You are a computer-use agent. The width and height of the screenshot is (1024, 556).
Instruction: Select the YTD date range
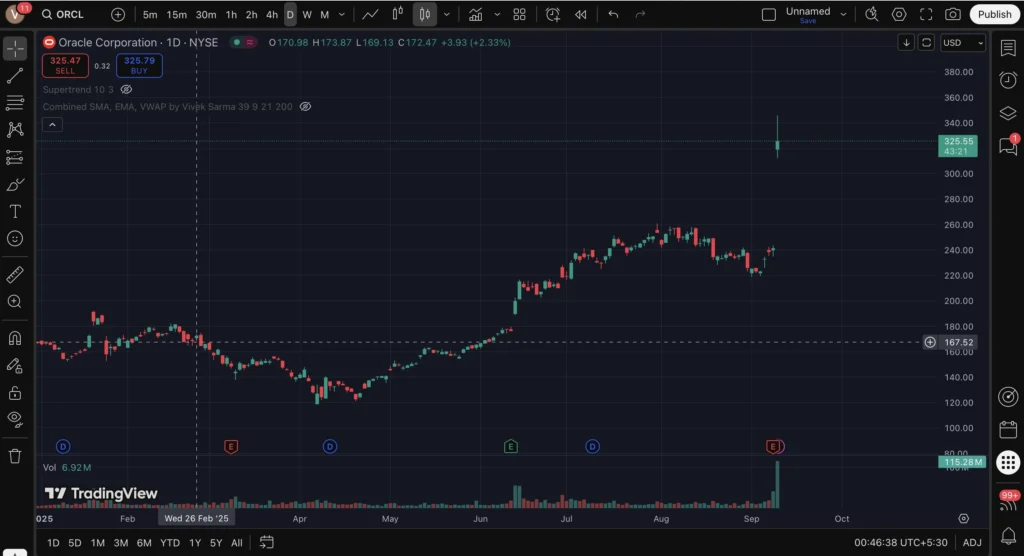pyautogui.click(x=170, y=542)
